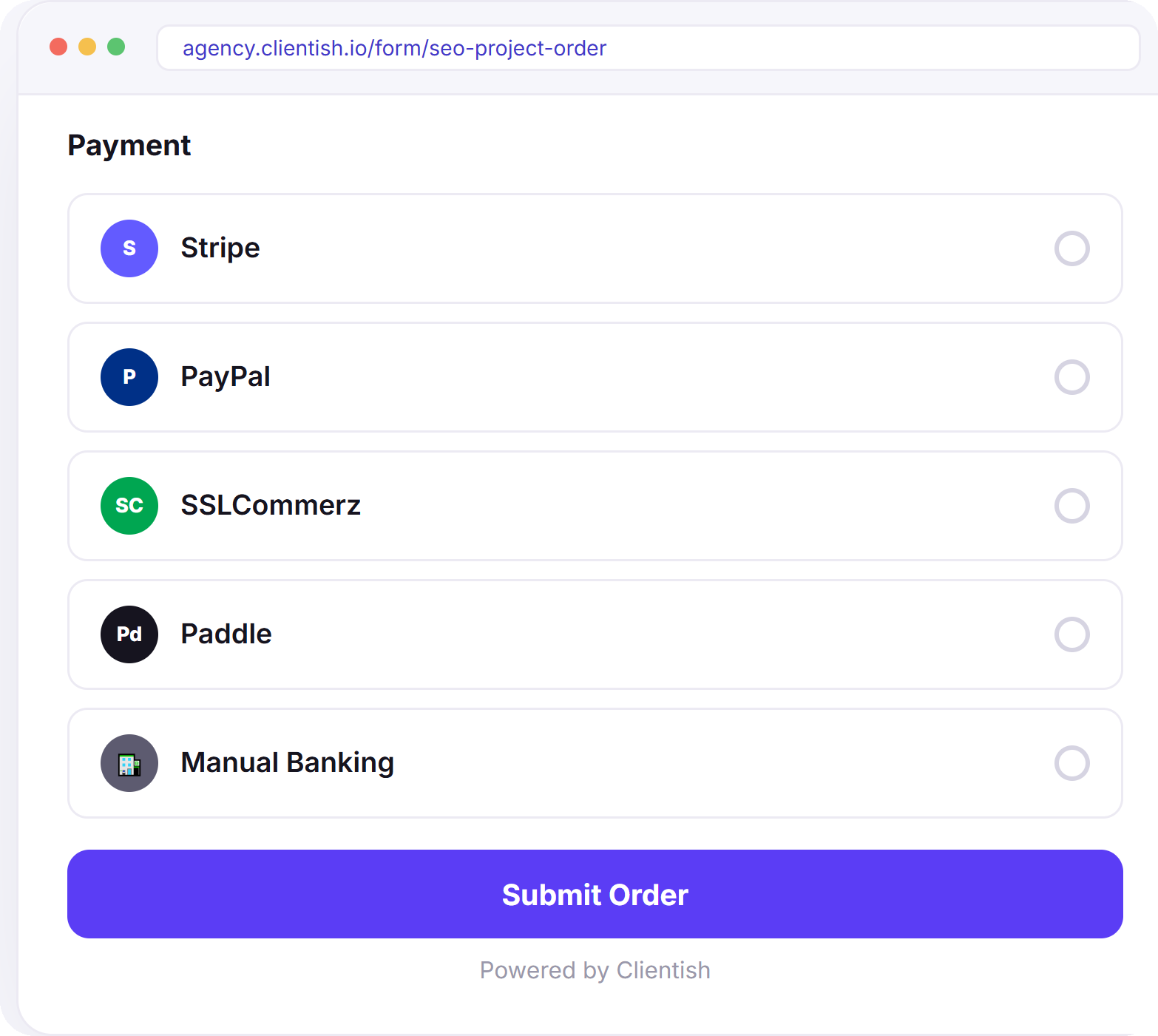Choose the SSLCommerz radio option
Screen dimensions: 1158x1036
[1071, 506]
